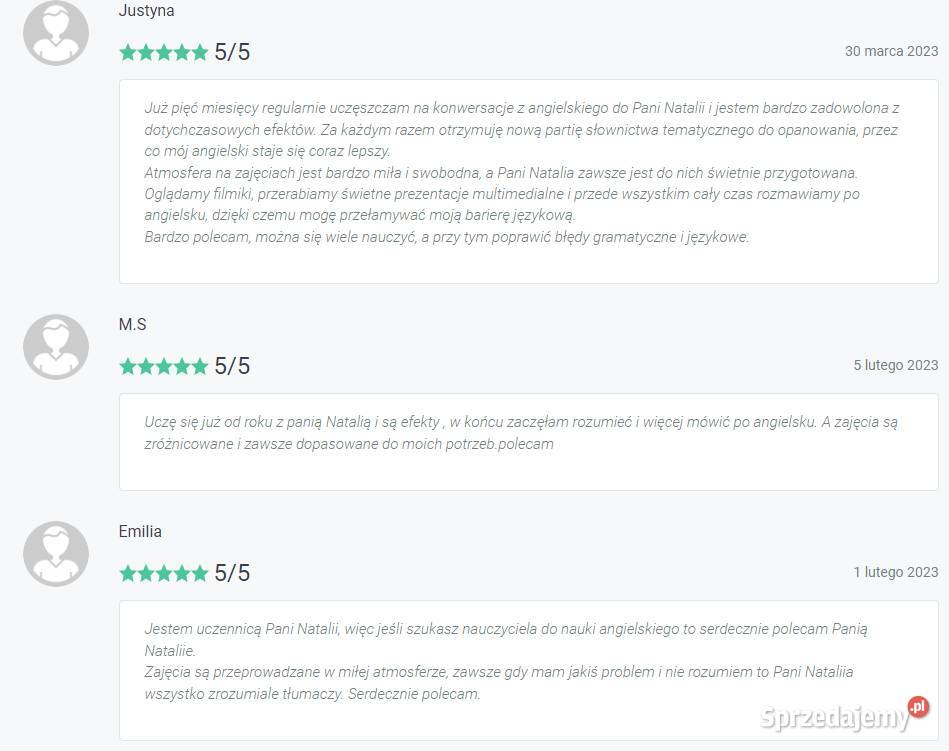Click the date 1 lutego 2023

click(x=895, y=573)
